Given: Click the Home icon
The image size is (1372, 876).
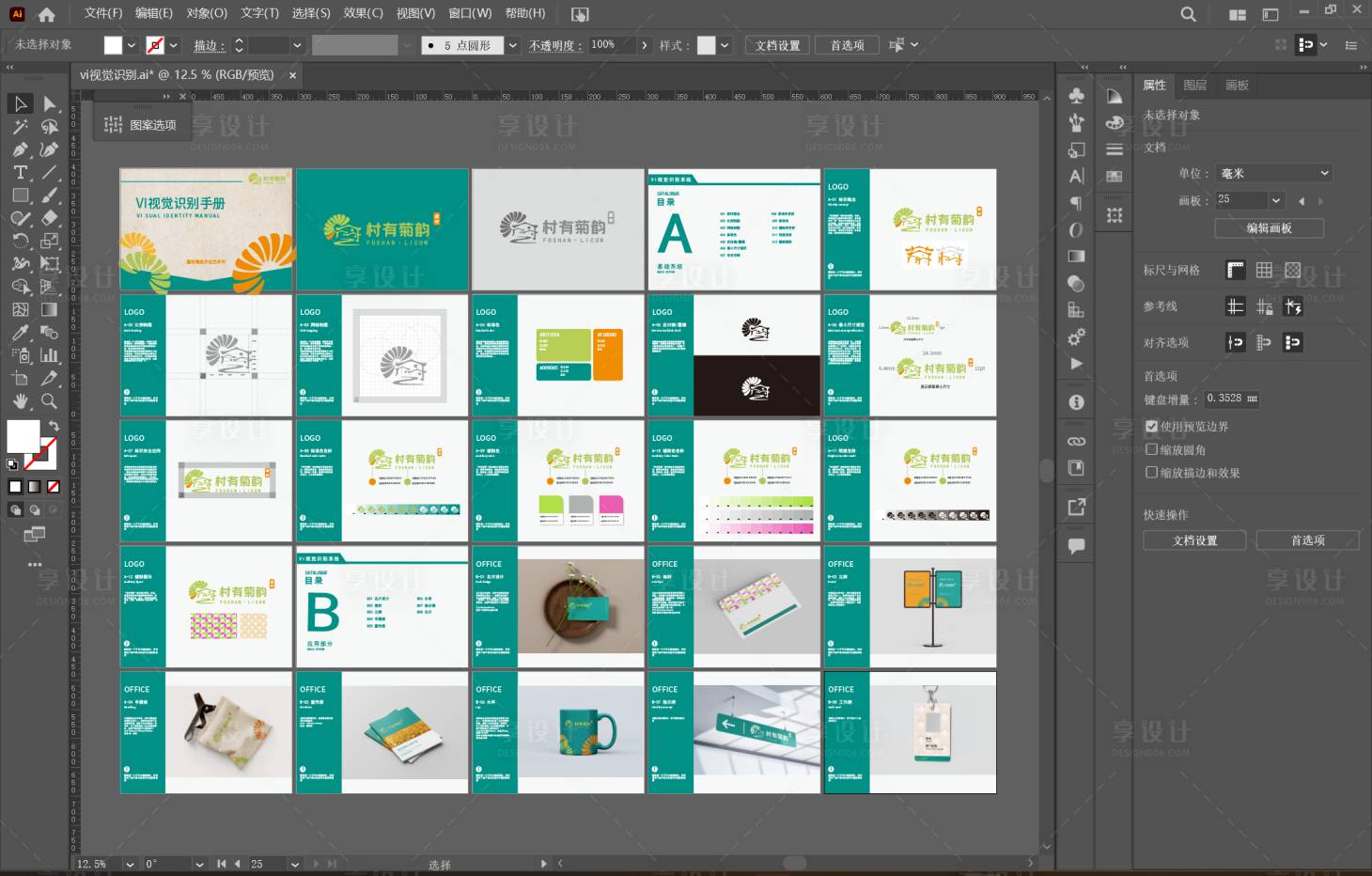Looking at the screenshot, I should (x=46, y=14).
